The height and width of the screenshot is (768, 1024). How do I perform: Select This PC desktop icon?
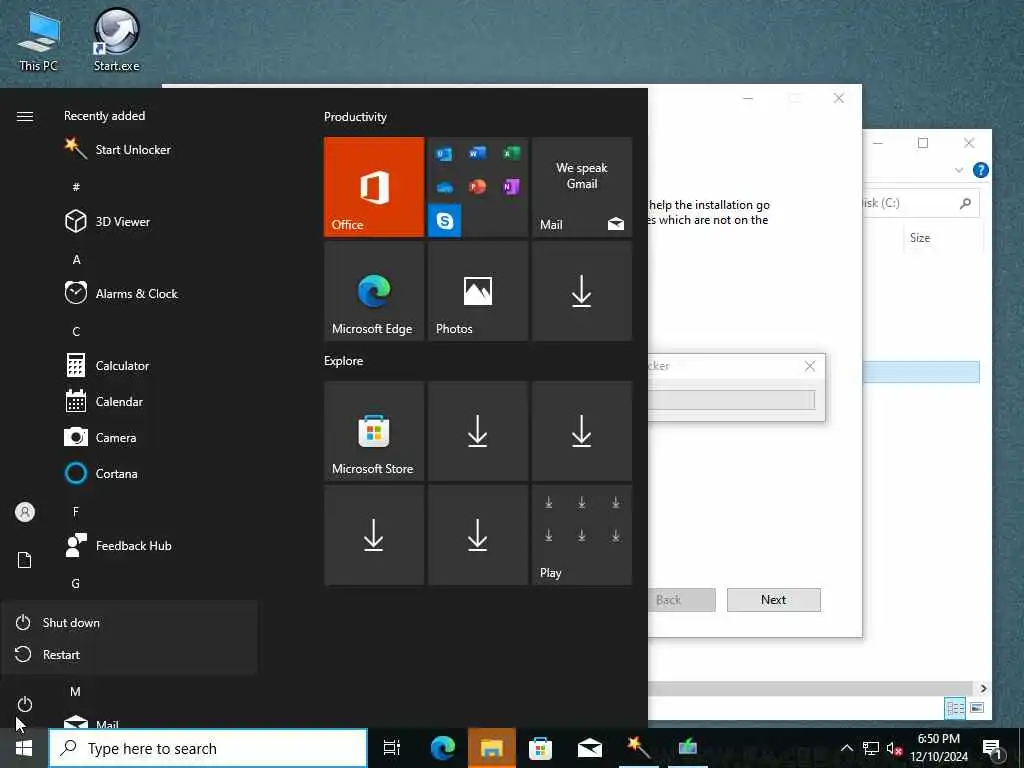tap(39, 40)
